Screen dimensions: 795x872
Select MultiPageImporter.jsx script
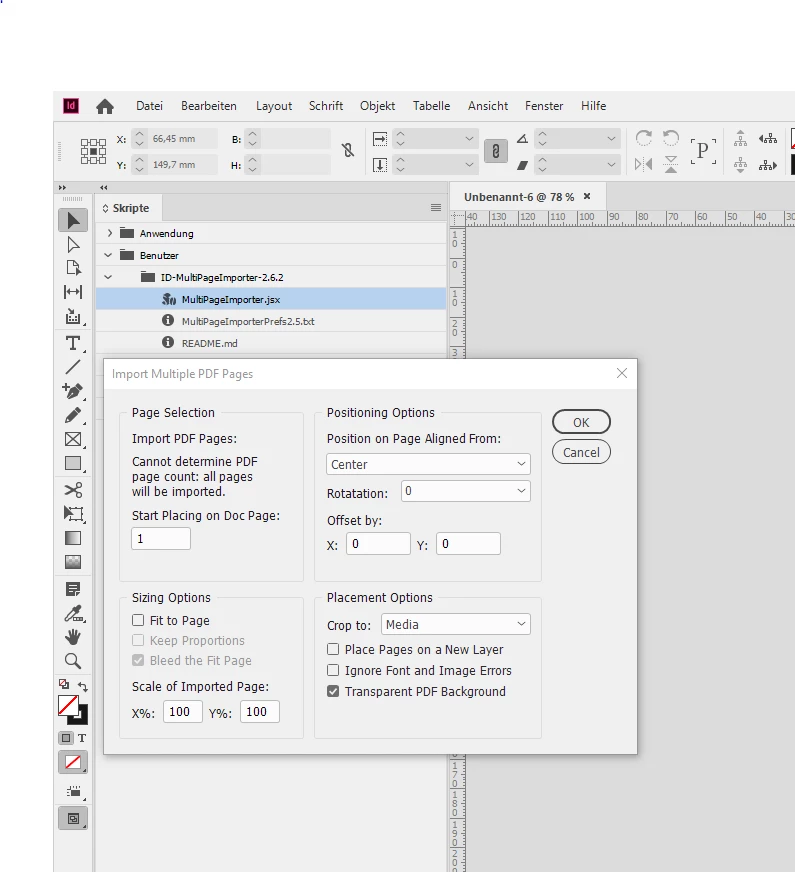click(x=271, y=299)
